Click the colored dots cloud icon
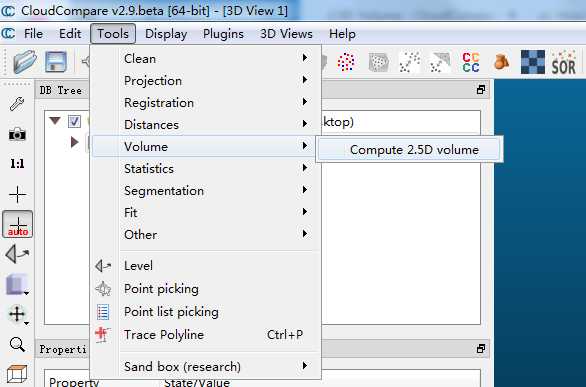586x387 pixels. tap(346, 62)
